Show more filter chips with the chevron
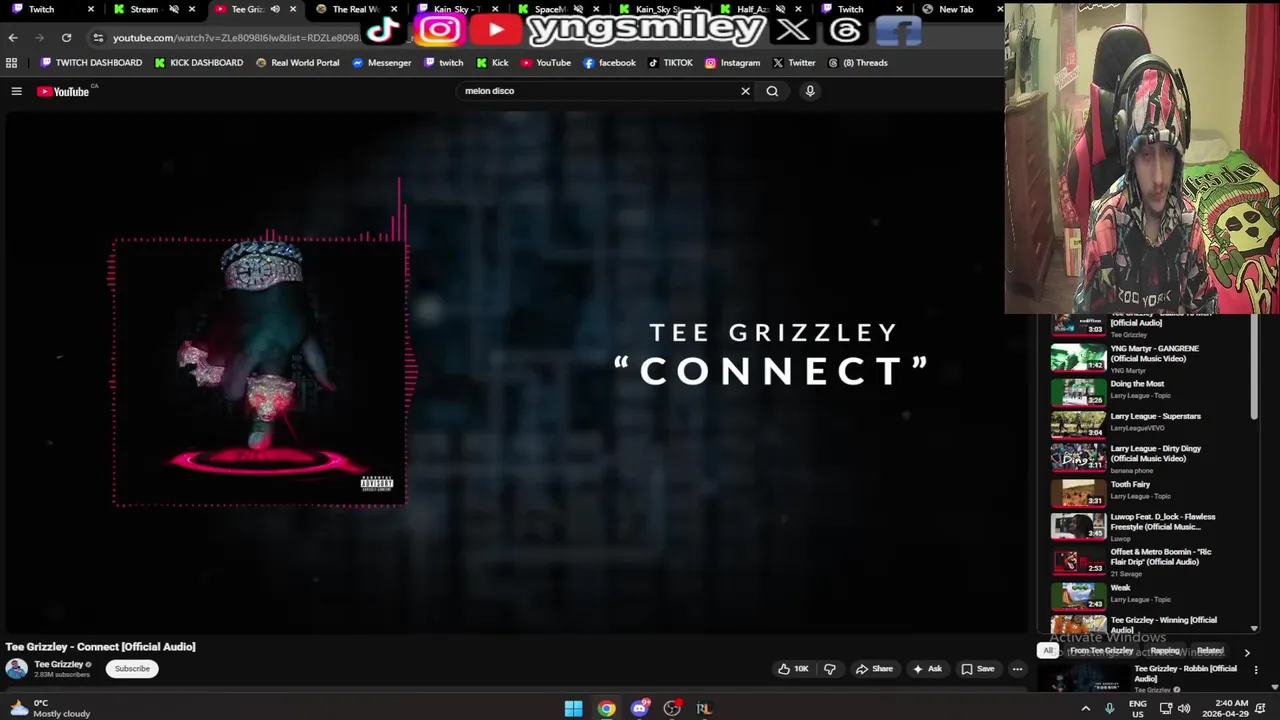 coord(1246,652)
